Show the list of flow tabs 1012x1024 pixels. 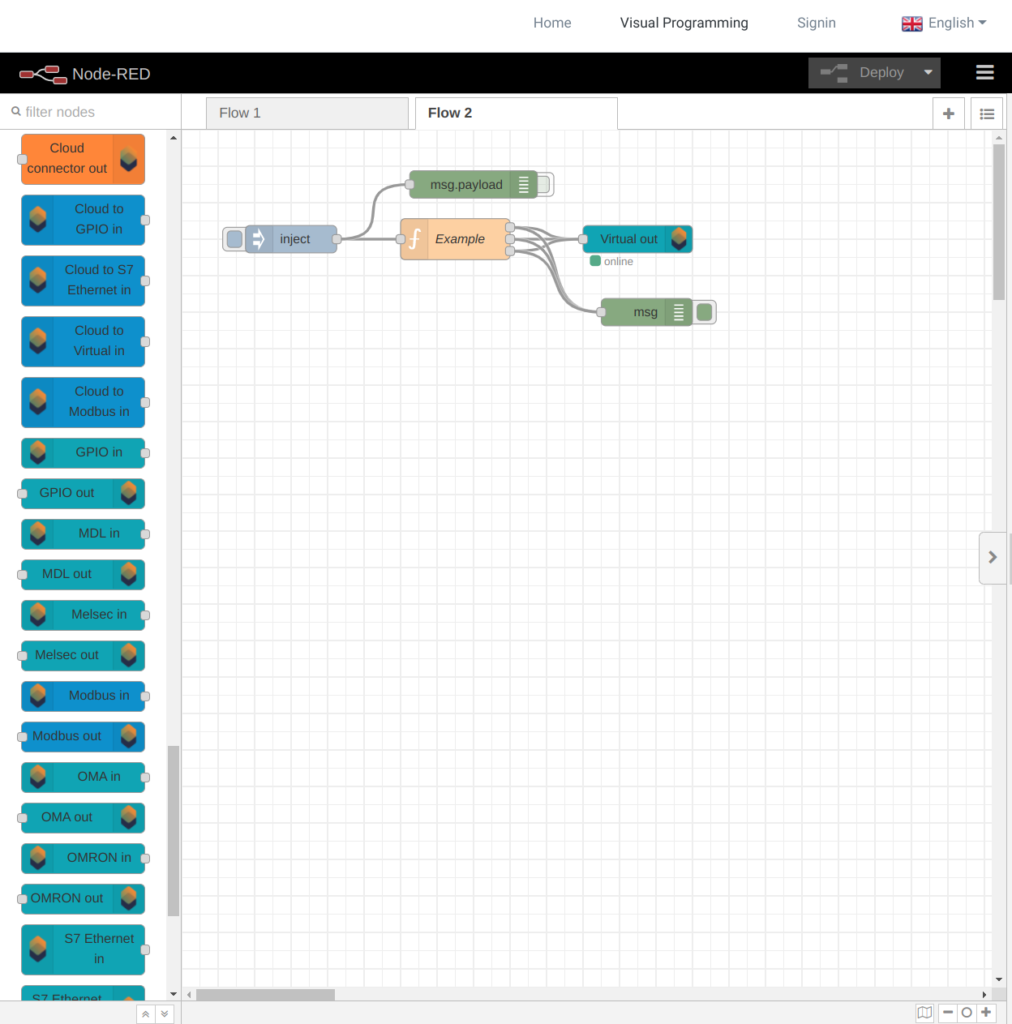click(987, 114)
